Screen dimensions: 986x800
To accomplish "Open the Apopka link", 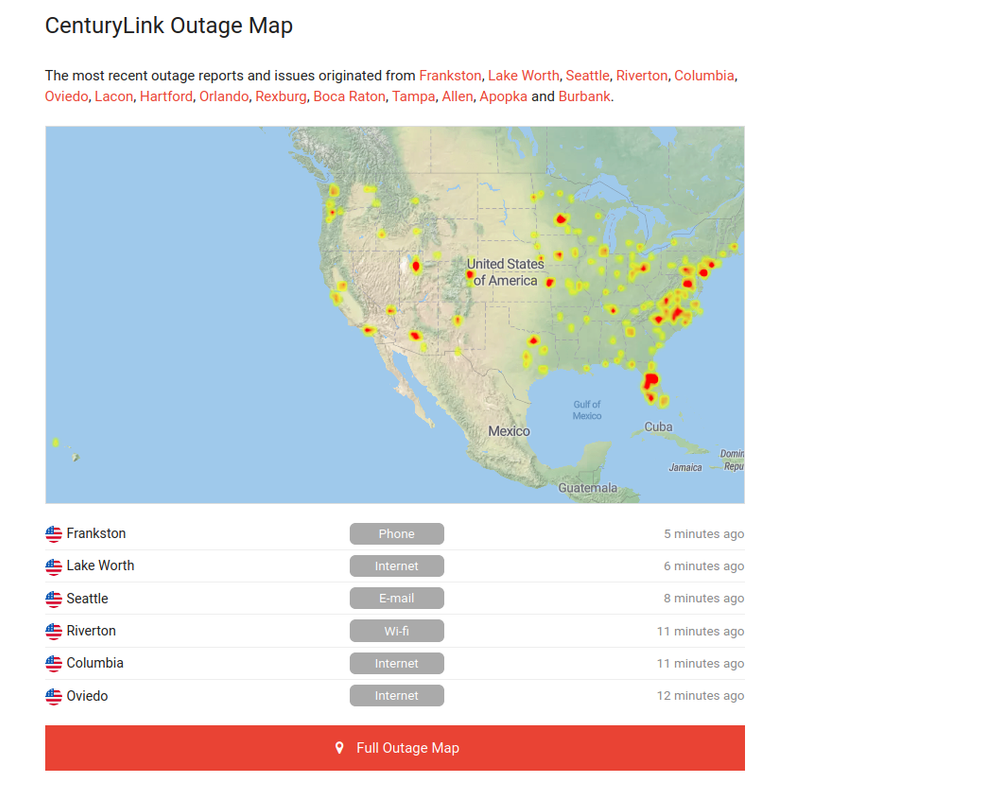I will click(503, 96).
